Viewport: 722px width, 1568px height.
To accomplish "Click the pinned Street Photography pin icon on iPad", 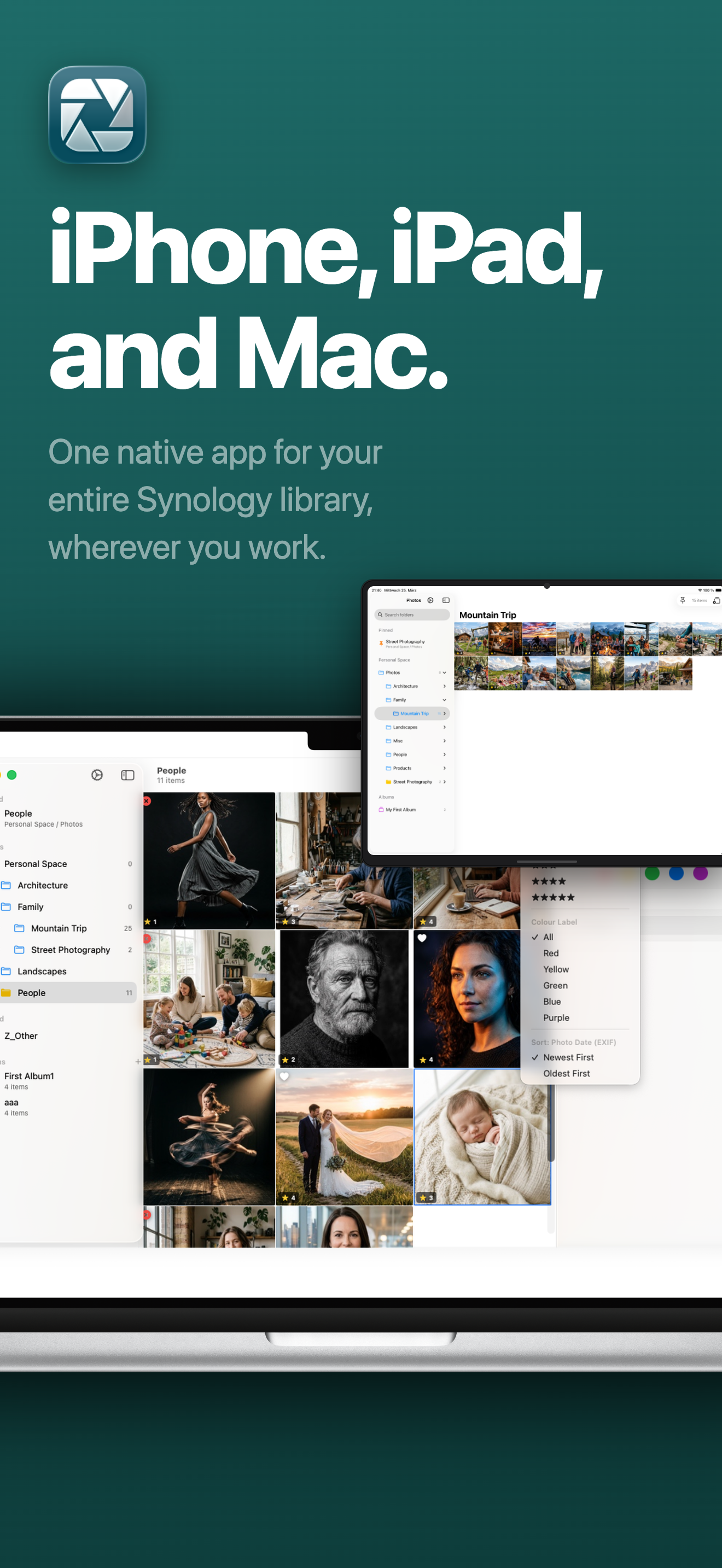I will (381, 643).
